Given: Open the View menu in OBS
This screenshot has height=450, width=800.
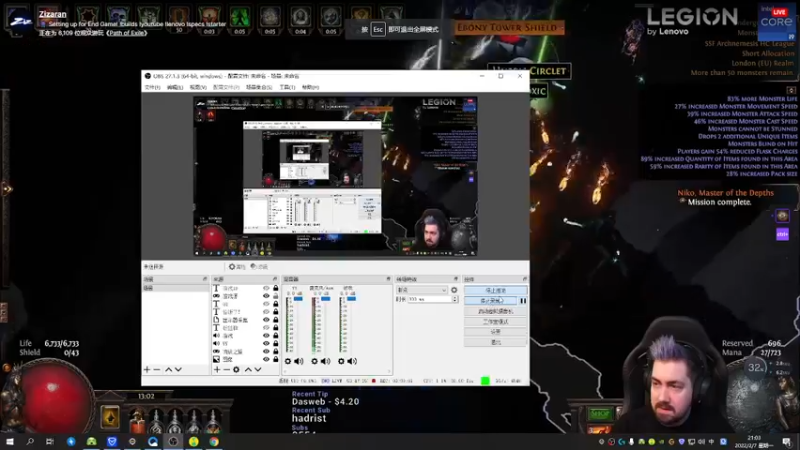Looking at the screenshot, I should pos(198,87).
